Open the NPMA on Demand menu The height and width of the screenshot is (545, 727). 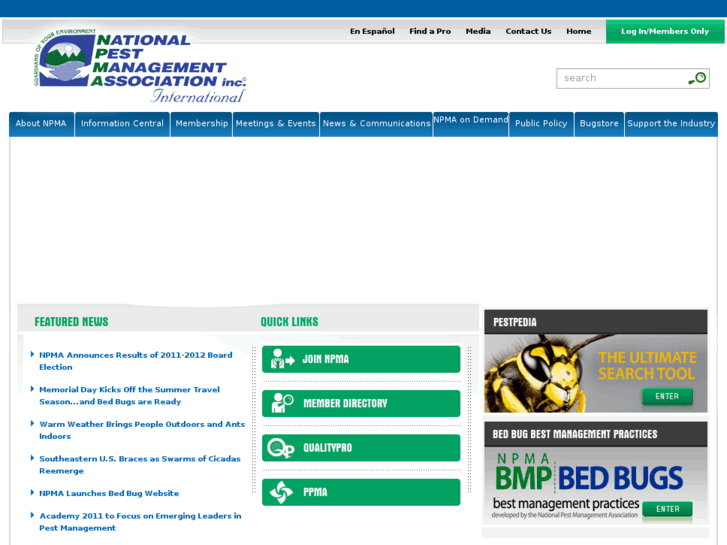(x=471, y=124)
